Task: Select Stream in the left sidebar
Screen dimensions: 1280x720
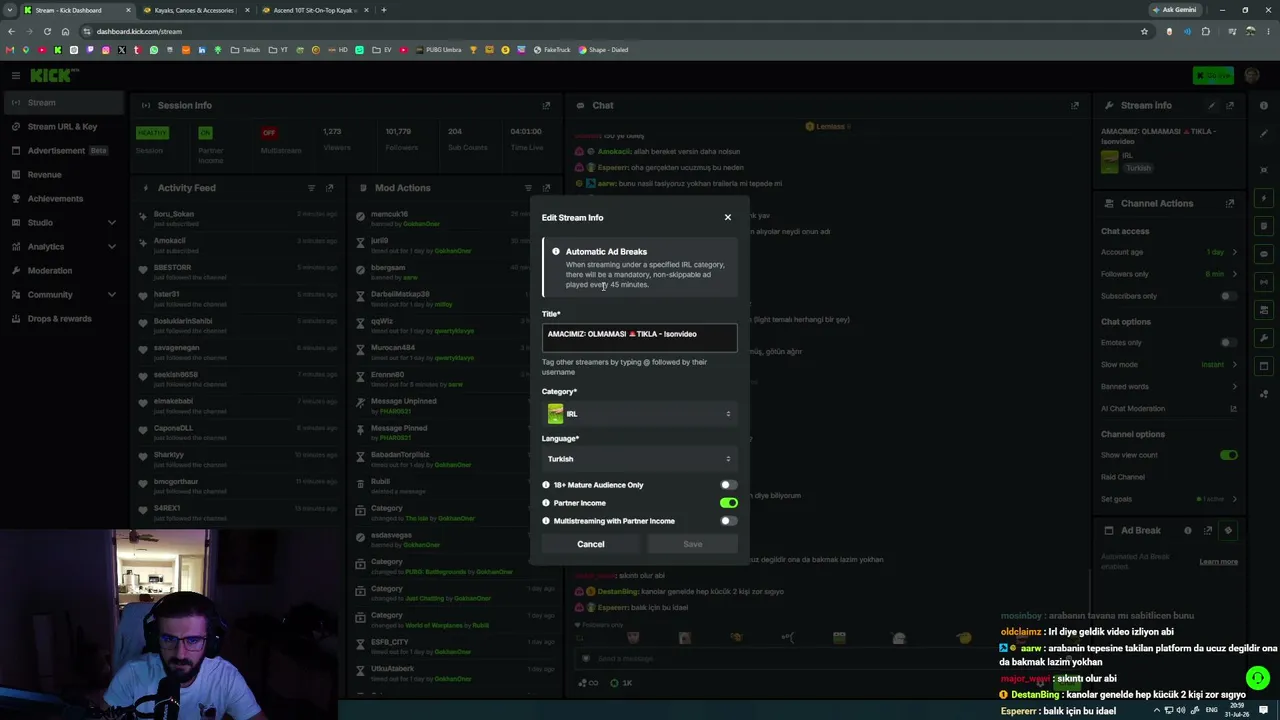Action: [62, 103]
